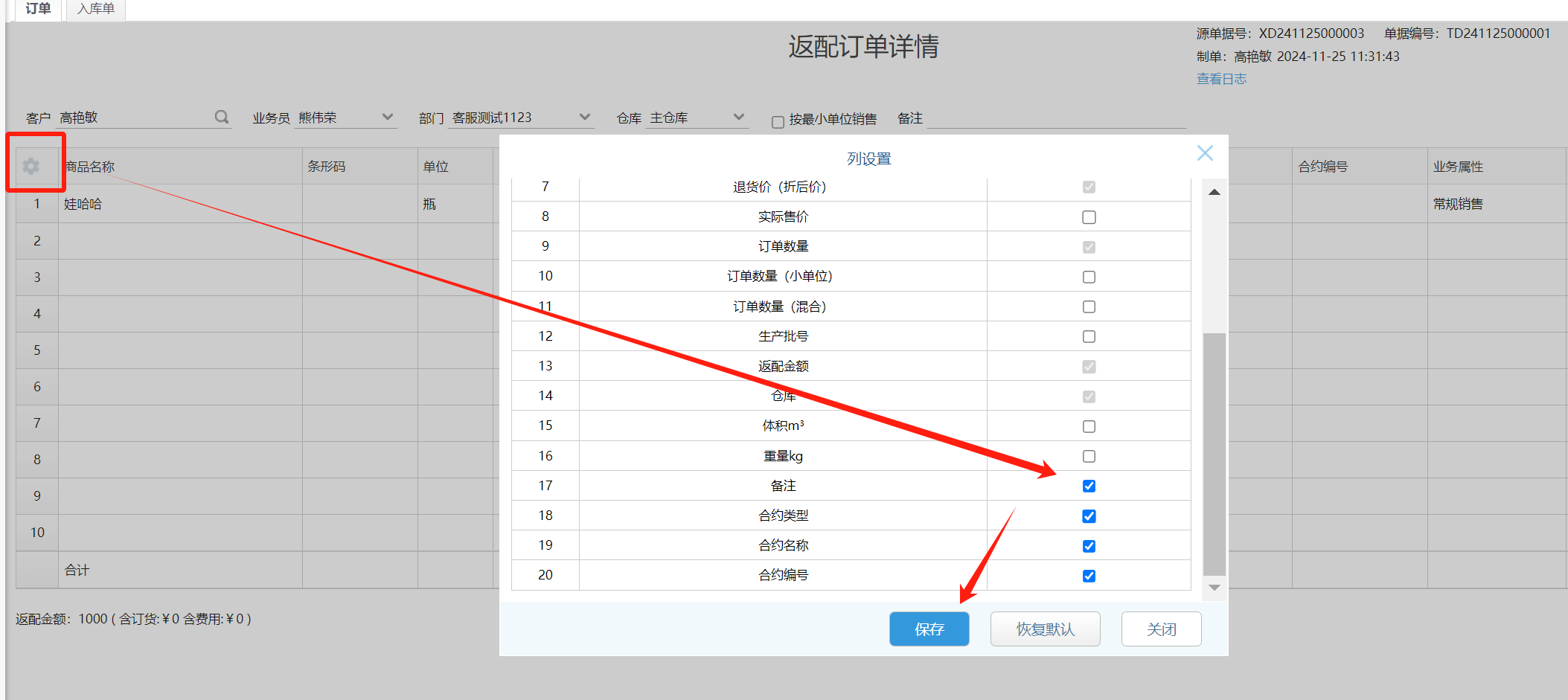Image resolution: width=1568 pixels, height=700 pixels.
Task: Click the column list vertical scrollbar thumb
Action: coord(1215,454)
